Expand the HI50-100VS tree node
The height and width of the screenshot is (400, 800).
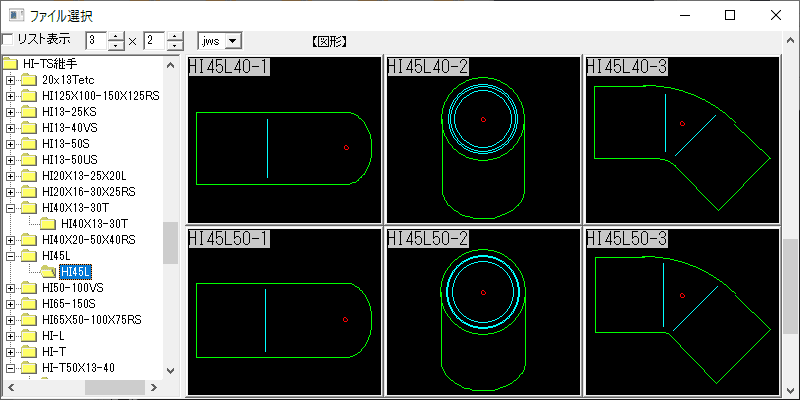click(x=11, y=288)
